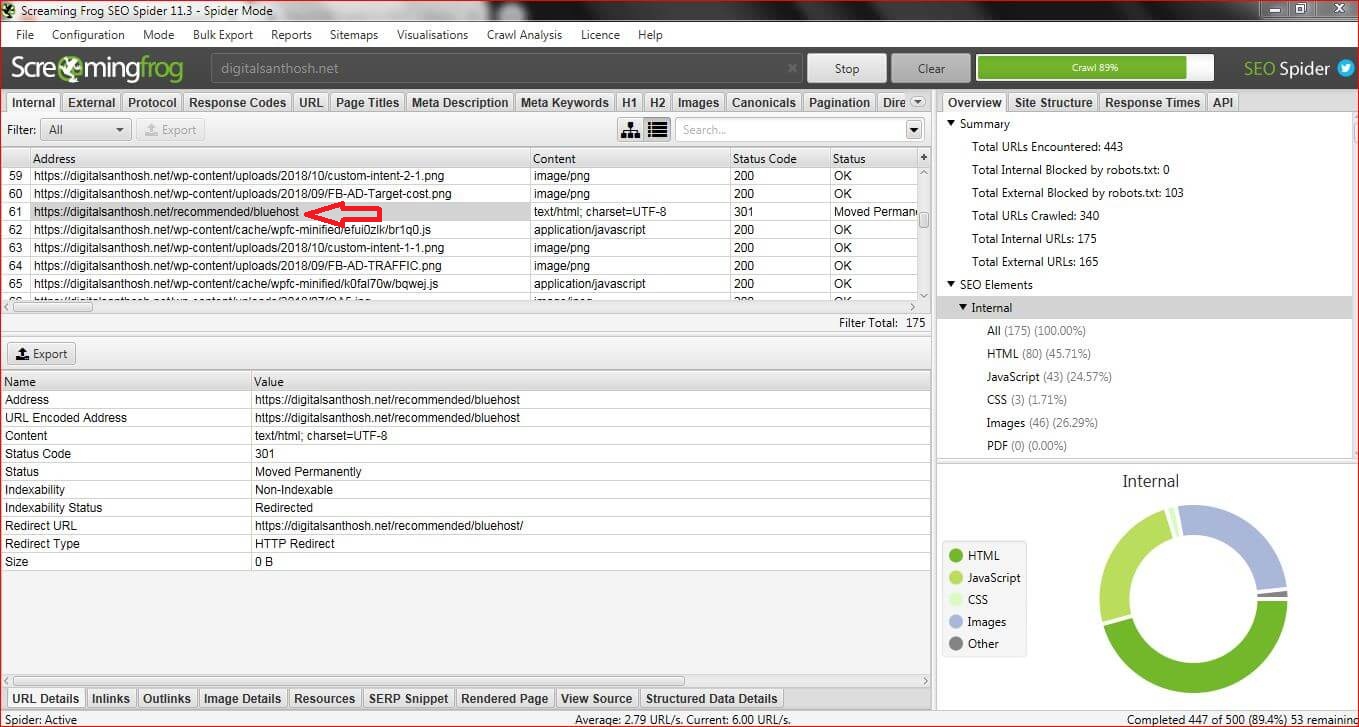Open the Mode menu
Screen dimensions: 1359x727
(x=159, y=35)
